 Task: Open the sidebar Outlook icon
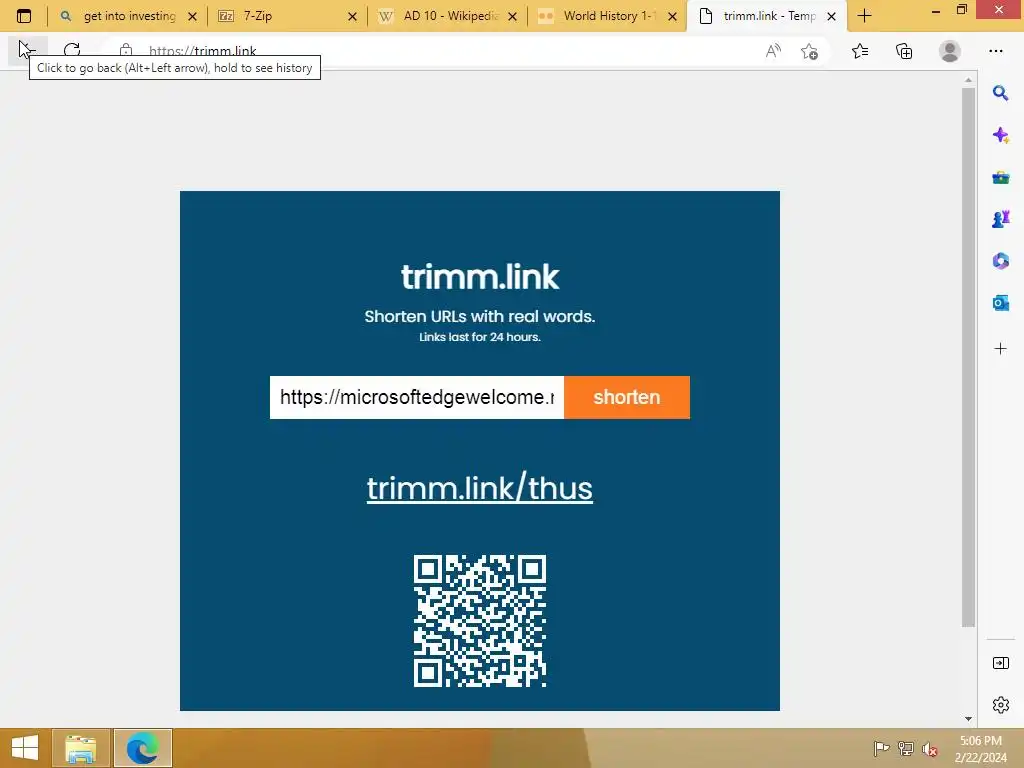pos(1000,303)
